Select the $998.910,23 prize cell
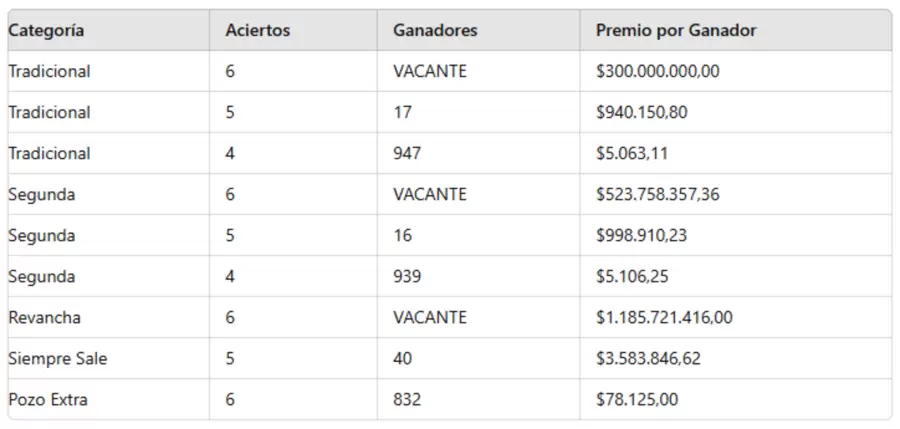 click(641, 236)
